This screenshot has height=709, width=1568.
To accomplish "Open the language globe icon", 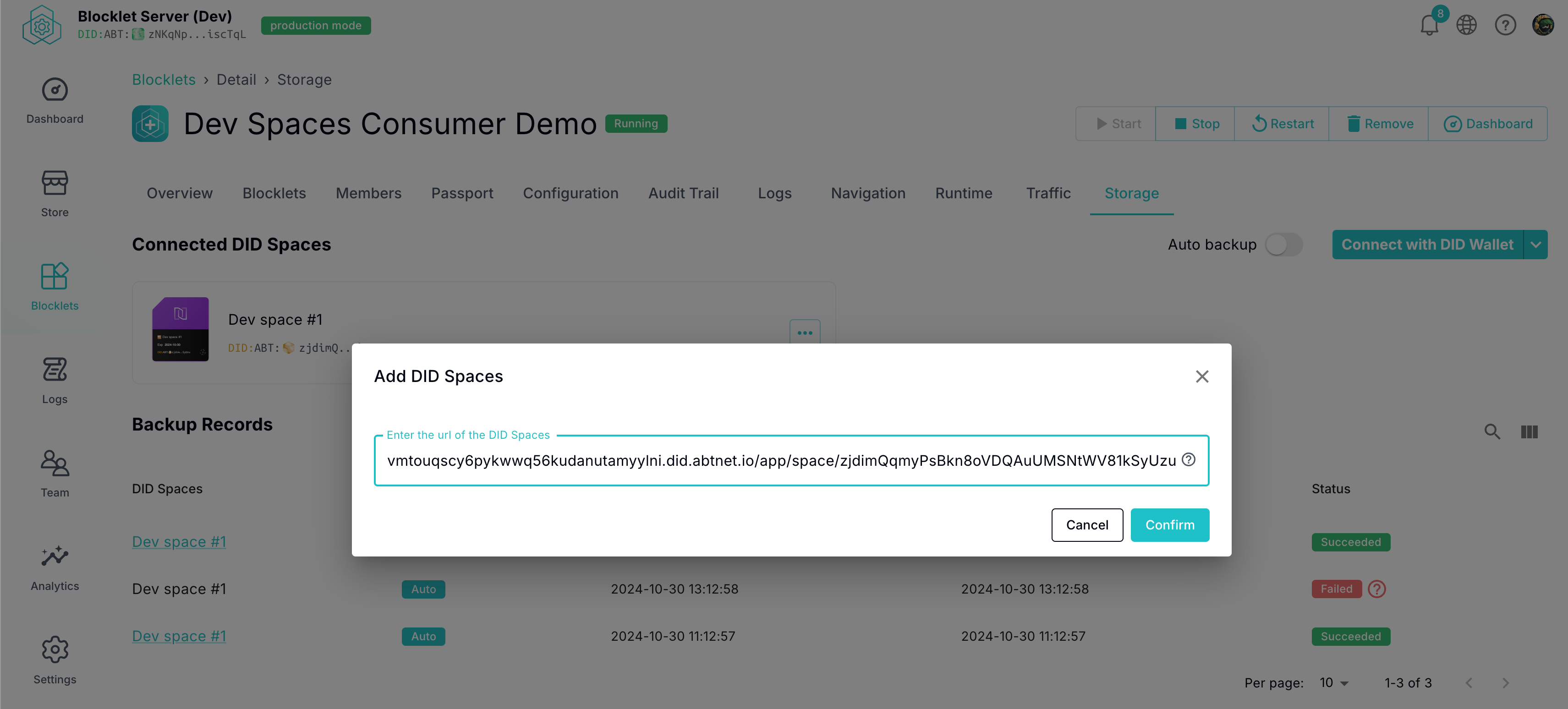I will [1466, 26].
